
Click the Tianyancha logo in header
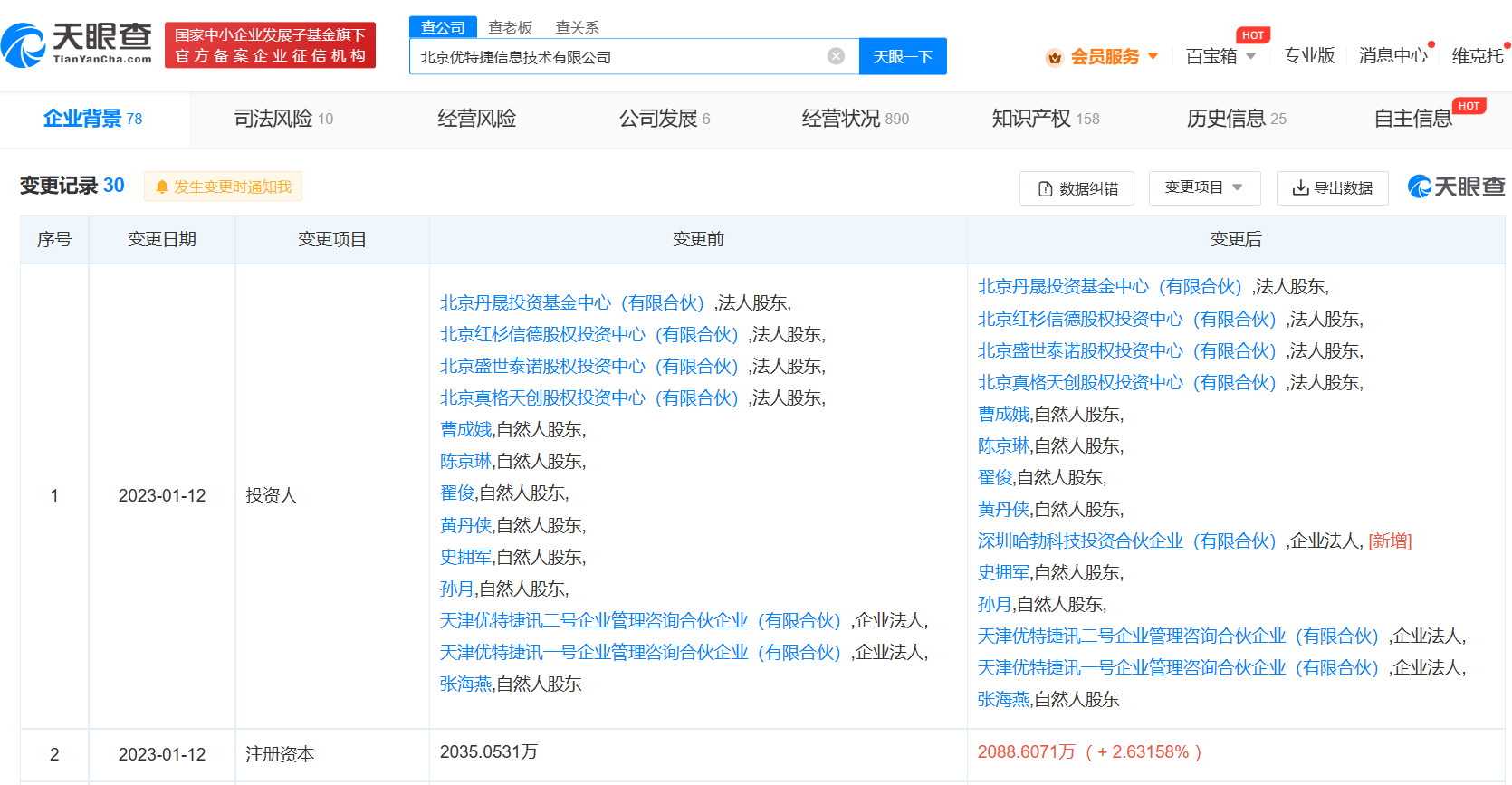[x=77, y=44]
